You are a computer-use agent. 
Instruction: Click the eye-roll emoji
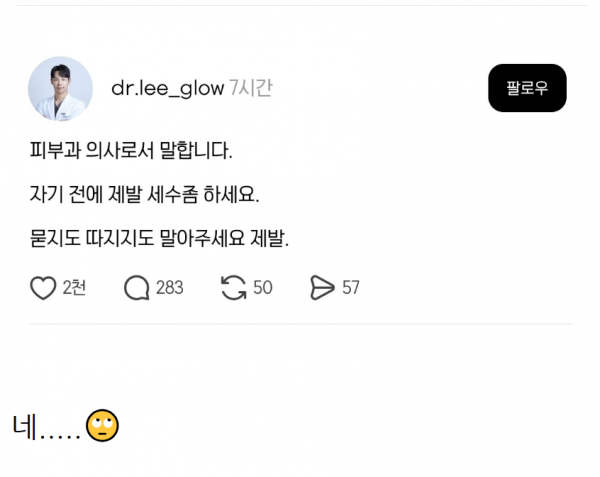102,426
